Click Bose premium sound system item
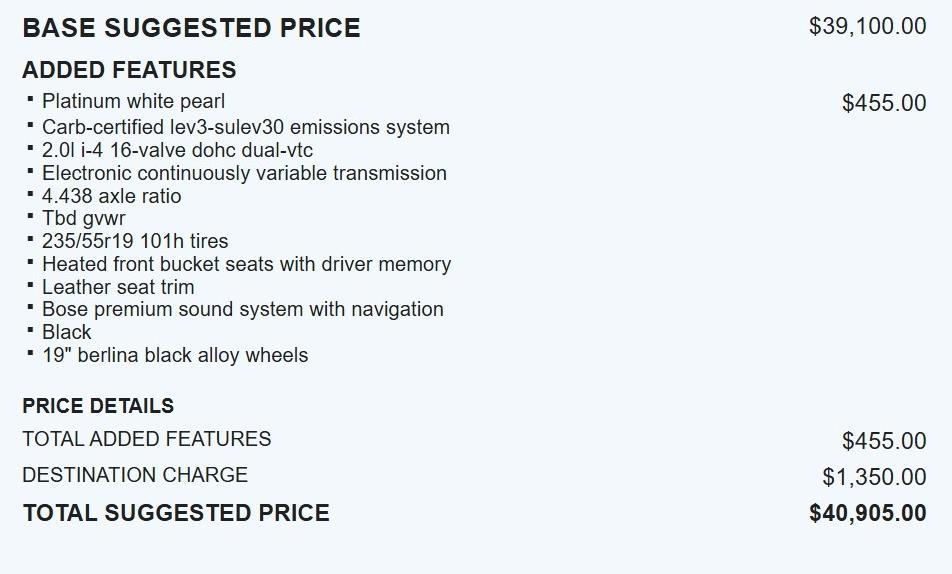 (x=242, y=309)
